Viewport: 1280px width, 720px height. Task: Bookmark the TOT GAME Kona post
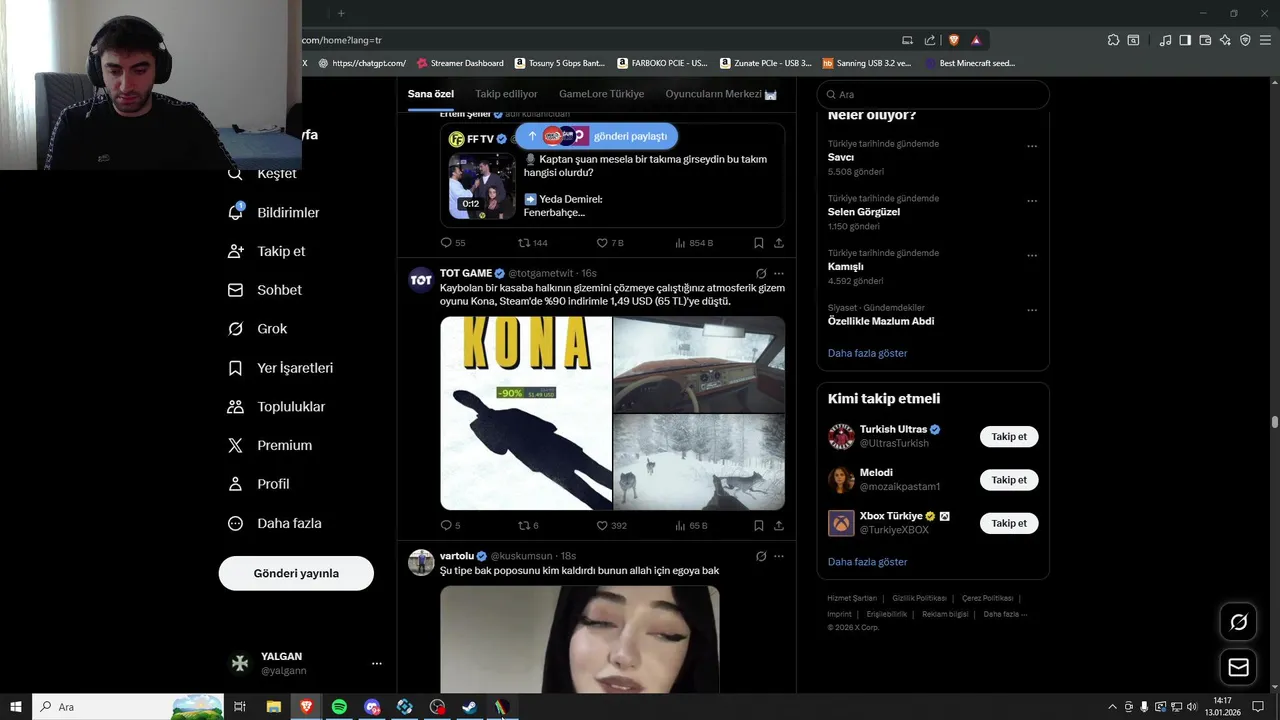tap(759, 525)
